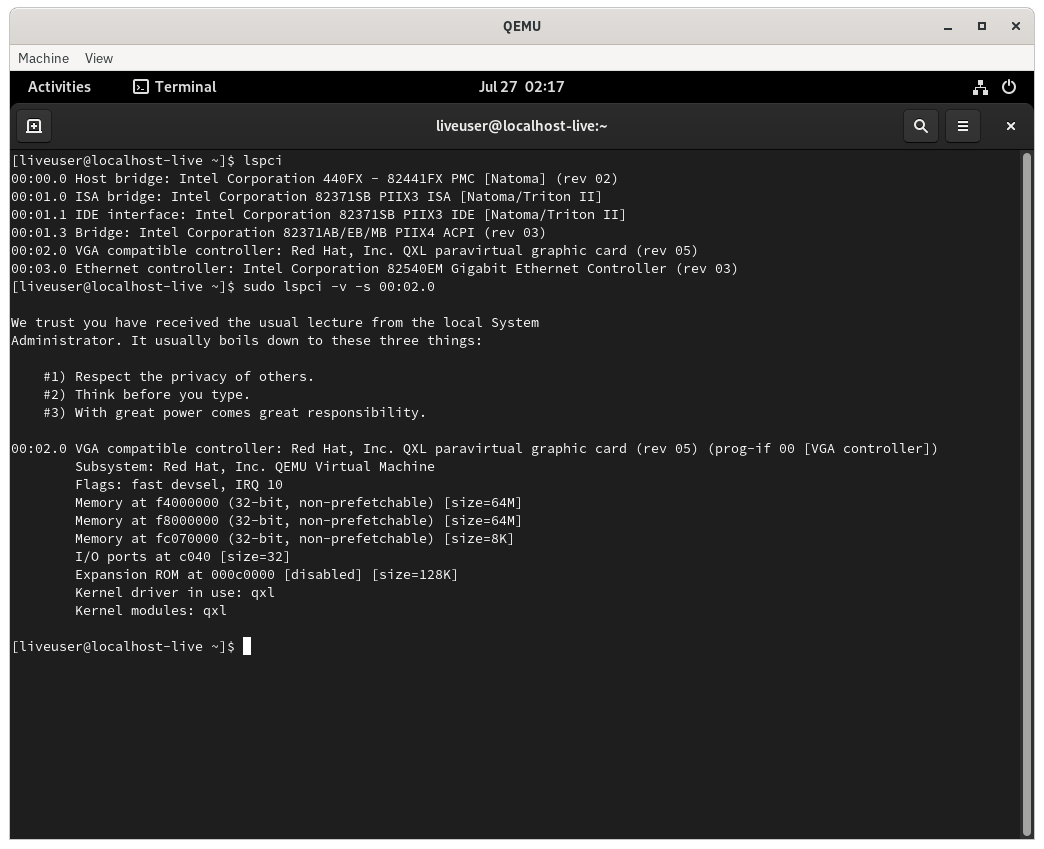Click 'Memory at f4000000' line
Screen dimensions: 1044x849
298,502
